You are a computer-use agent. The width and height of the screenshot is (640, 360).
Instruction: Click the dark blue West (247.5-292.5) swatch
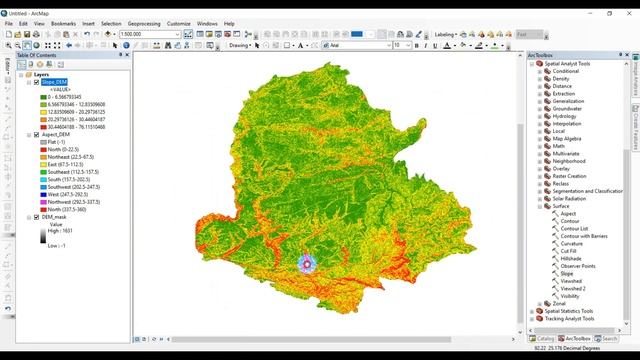tap(43, 195)
